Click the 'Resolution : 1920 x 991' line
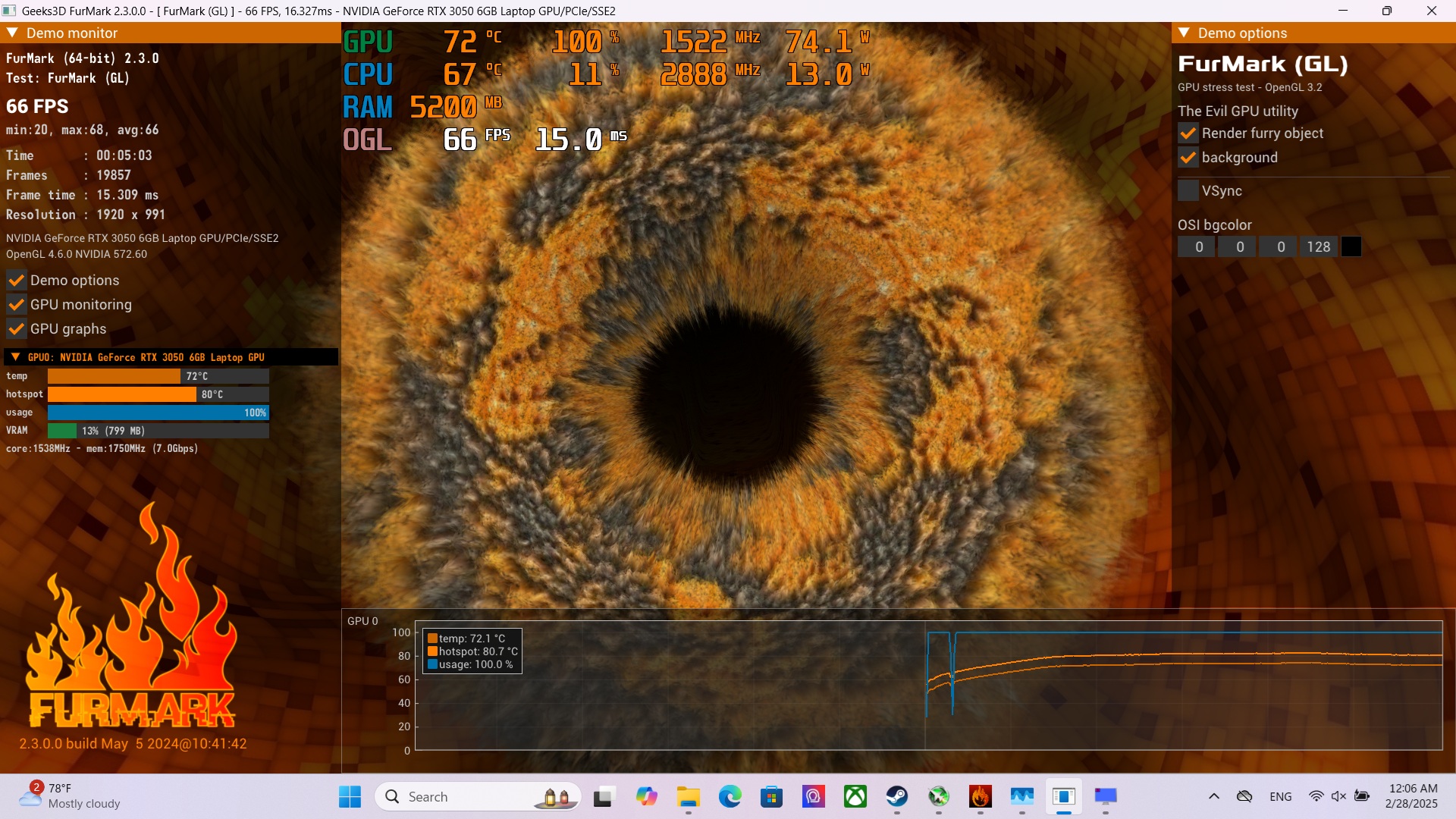The image size is (1456, 819). 86,215
